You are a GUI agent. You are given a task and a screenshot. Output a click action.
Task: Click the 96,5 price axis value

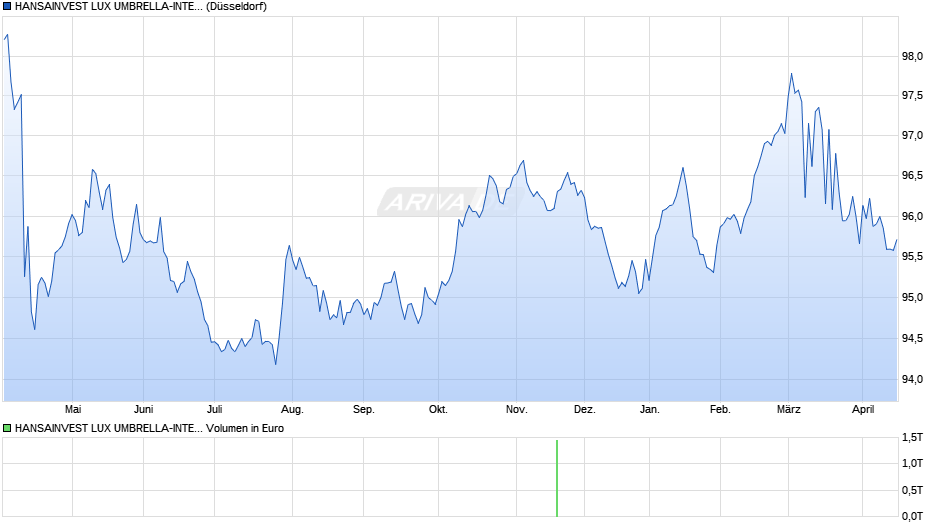point(912,176)
